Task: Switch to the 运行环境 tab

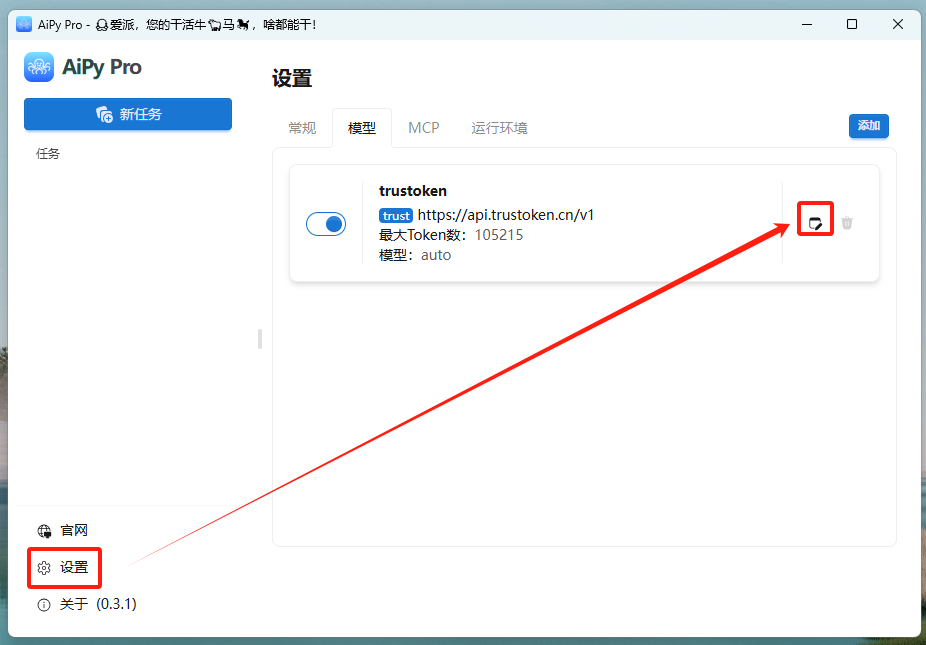Action: tap(499, 128)
